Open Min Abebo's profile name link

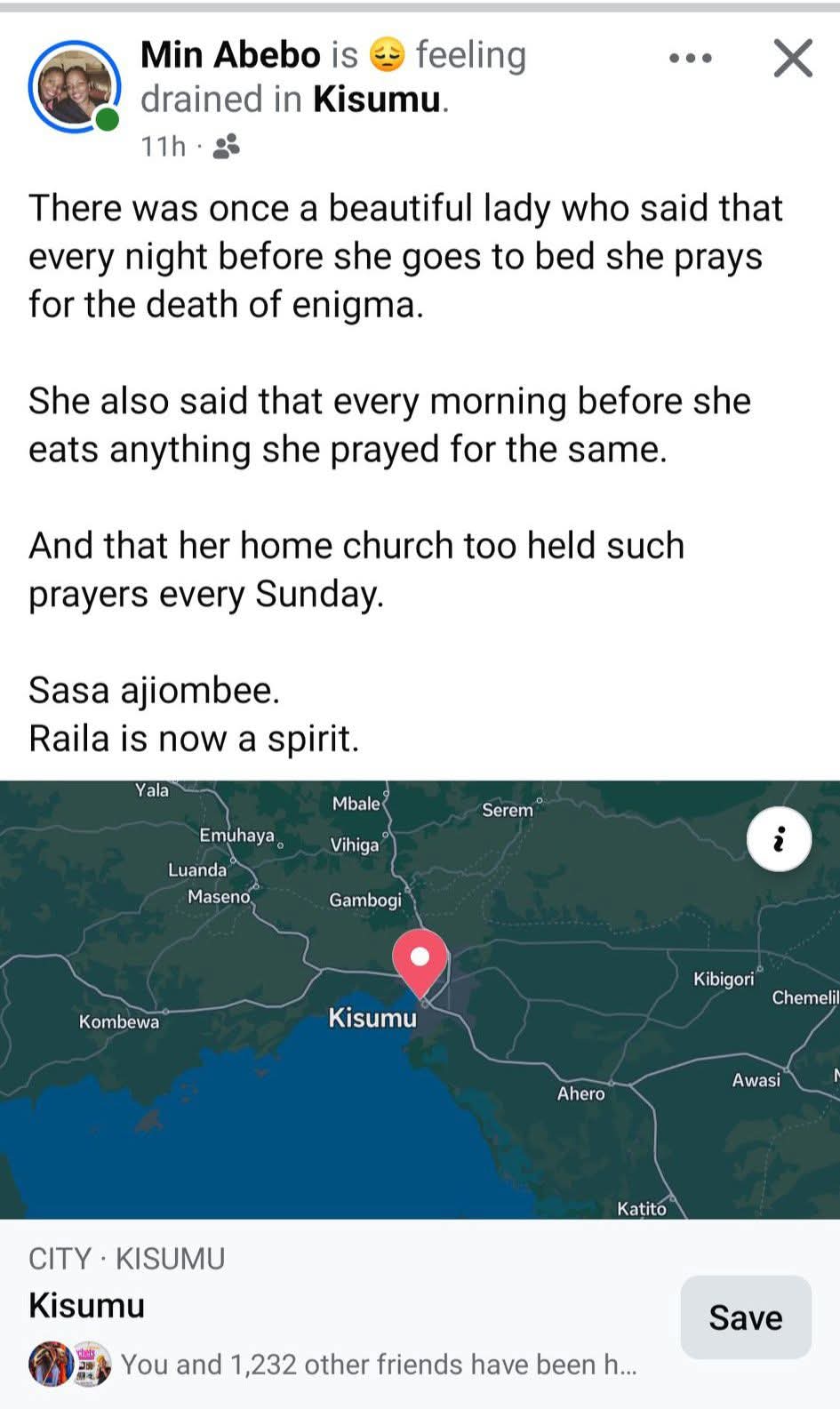point(230,55)
